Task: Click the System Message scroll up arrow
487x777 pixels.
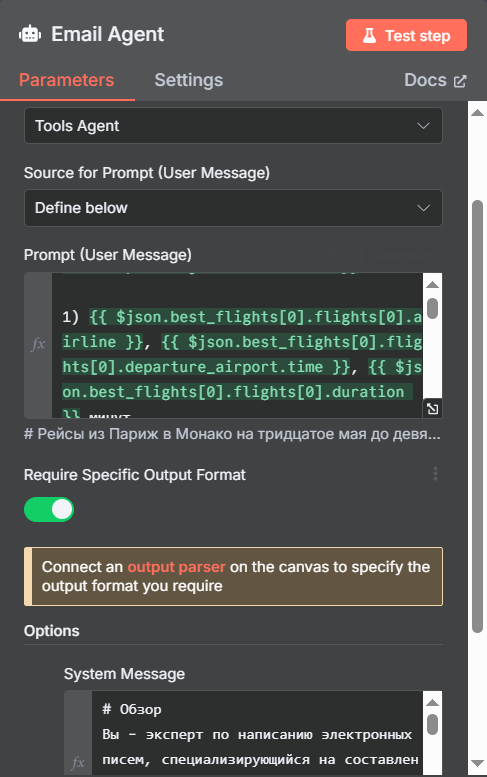Action: point(433,703)
